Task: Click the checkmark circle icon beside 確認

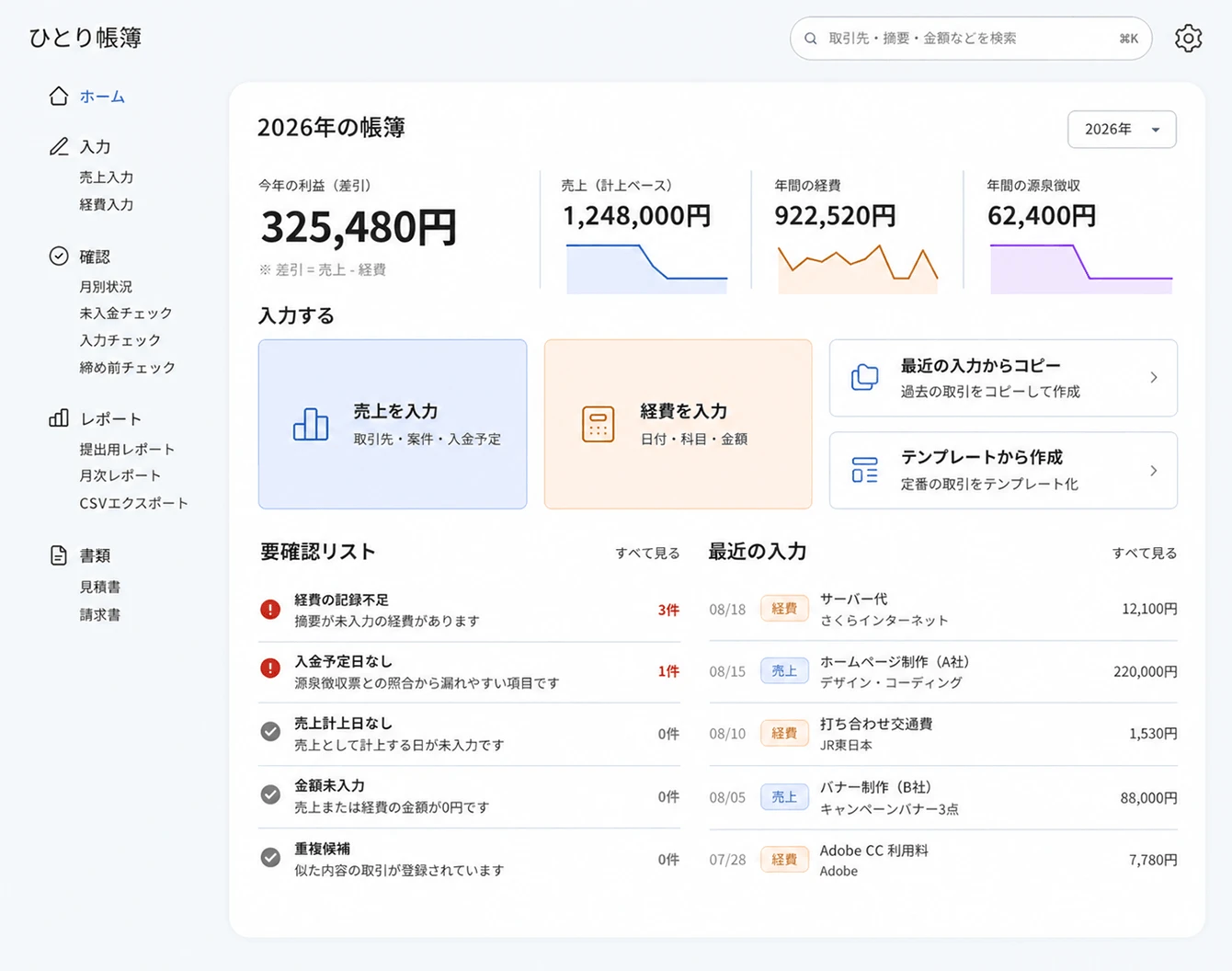Action: pyautogui.click(x=59, y=256)
